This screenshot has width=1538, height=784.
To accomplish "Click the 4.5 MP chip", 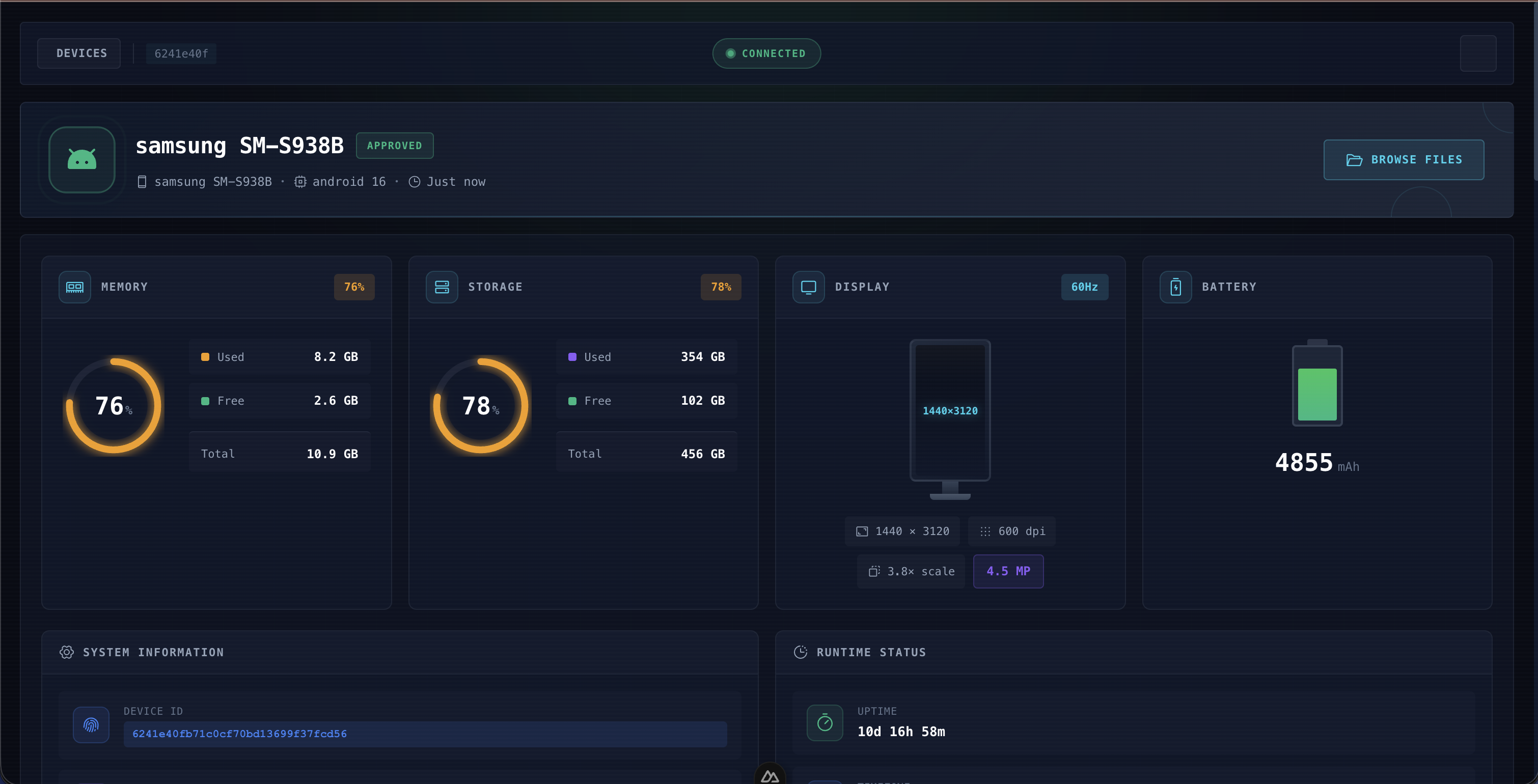I will (x=1008, y=572).
